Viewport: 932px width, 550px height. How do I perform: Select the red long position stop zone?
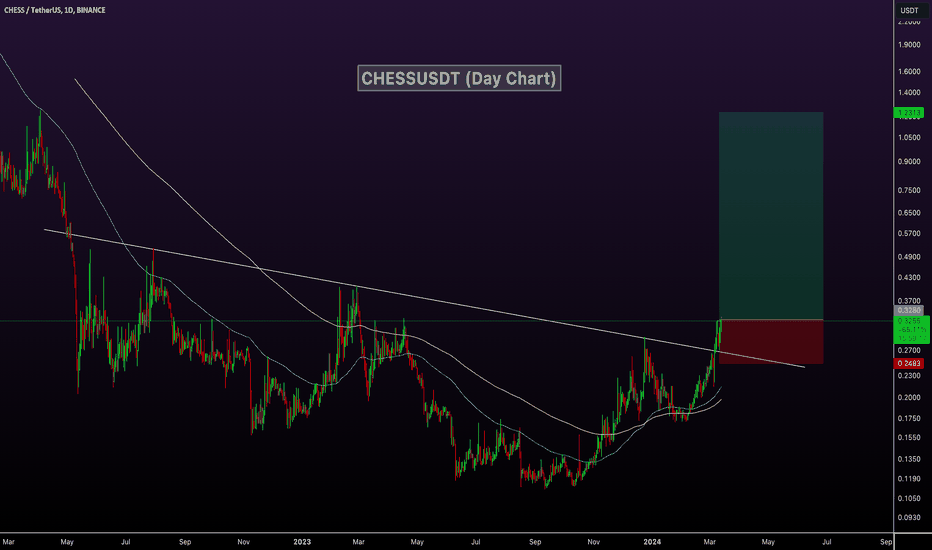[771, 342]
